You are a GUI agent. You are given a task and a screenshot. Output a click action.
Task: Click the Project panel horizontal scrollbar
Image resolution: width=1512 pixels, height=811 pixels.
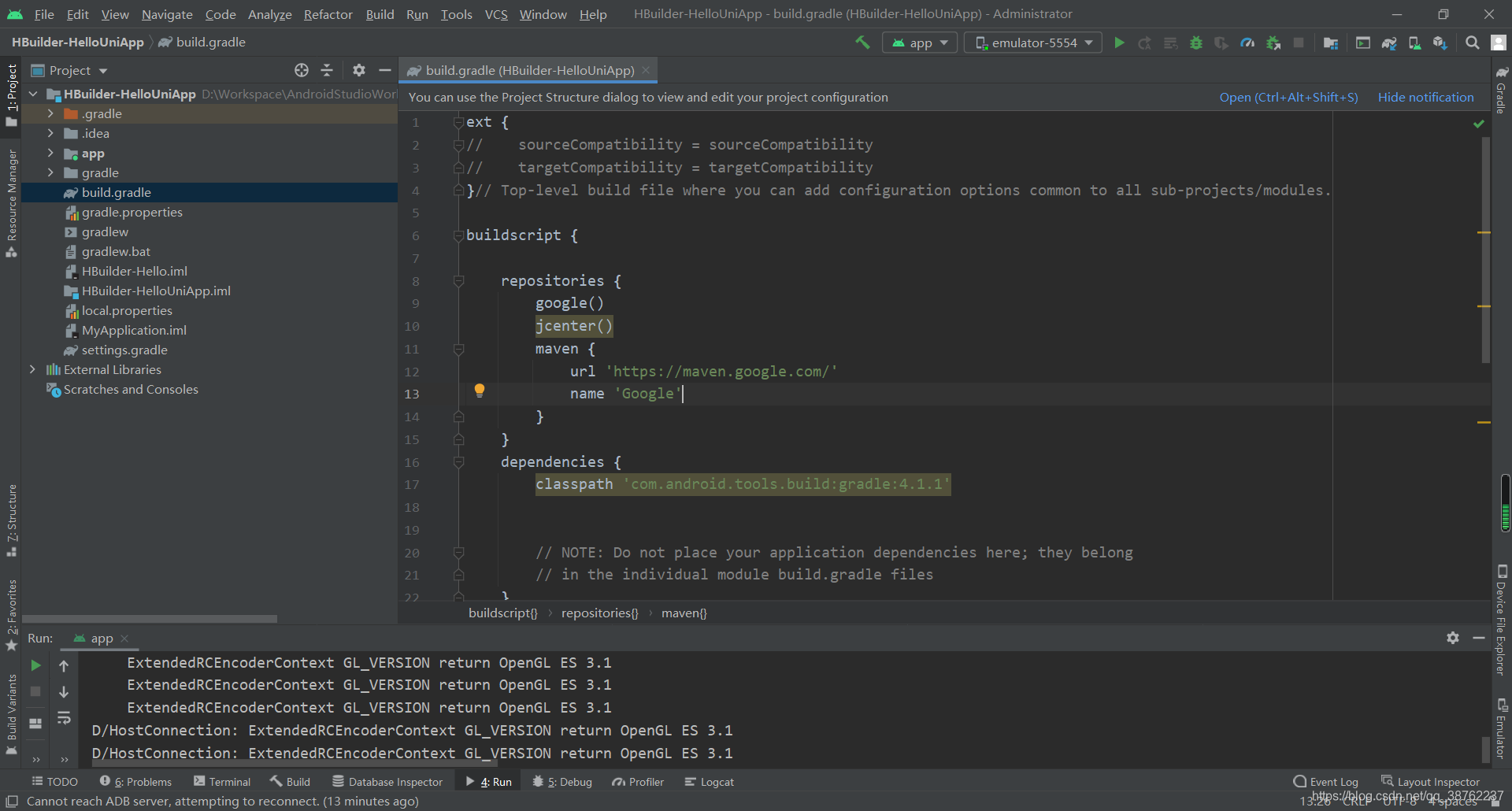pos(150,619)
